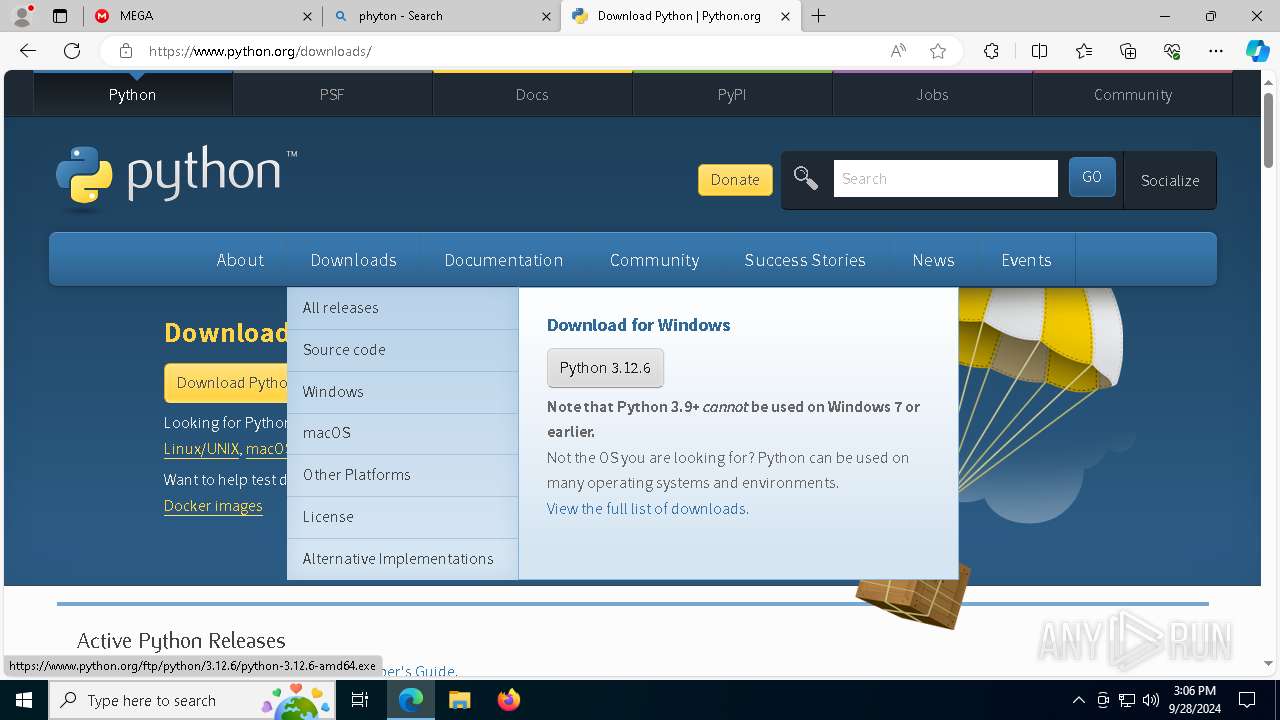Open Read aloud icon in address bar
The width and height of the screenshot is (1280, 720).
pos(898,51)
